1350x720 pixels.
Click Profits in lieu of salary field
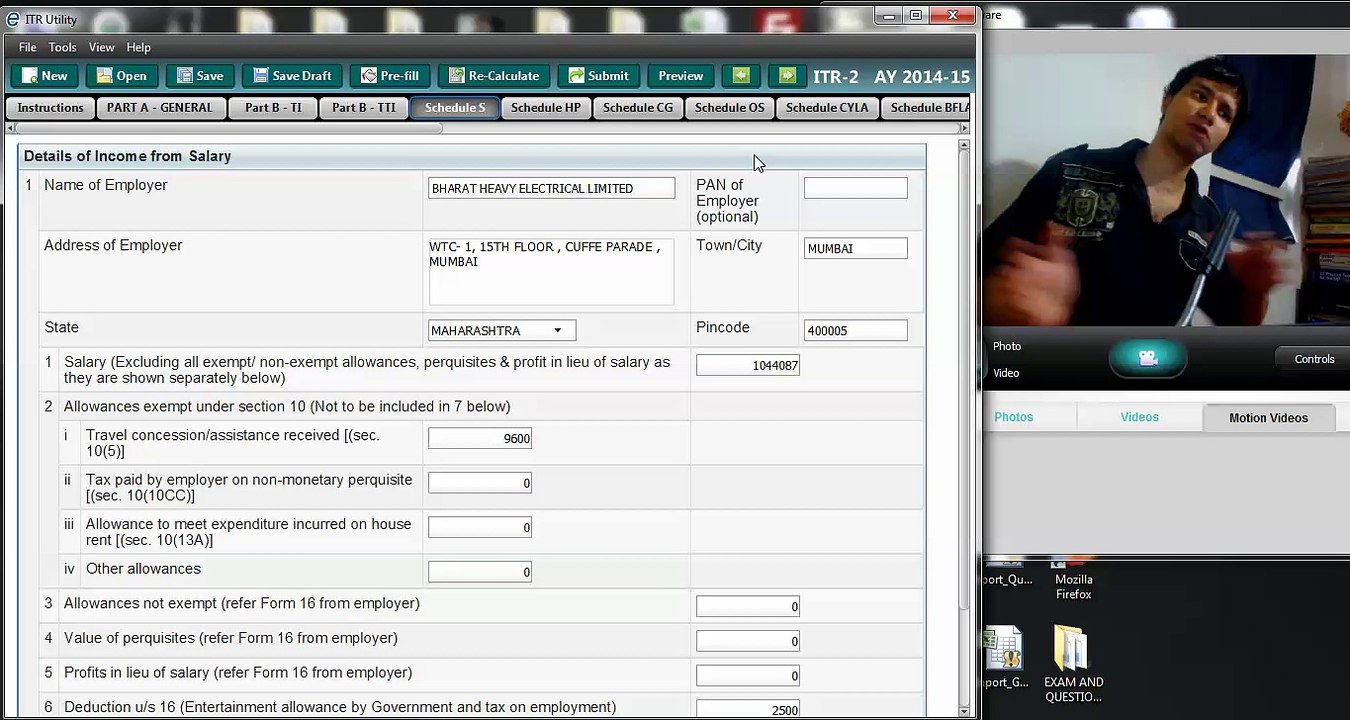pyautogui.click(x=747, y=675)
